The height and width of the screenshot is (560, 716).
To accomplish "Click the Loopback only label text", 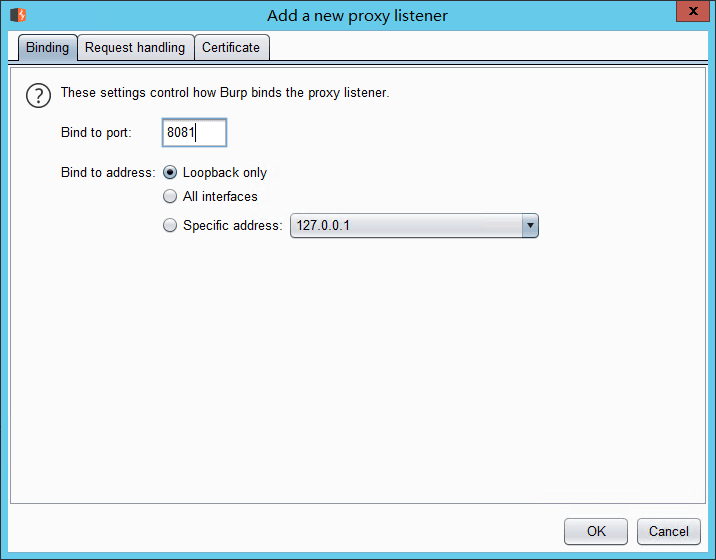I will [225, 173].
